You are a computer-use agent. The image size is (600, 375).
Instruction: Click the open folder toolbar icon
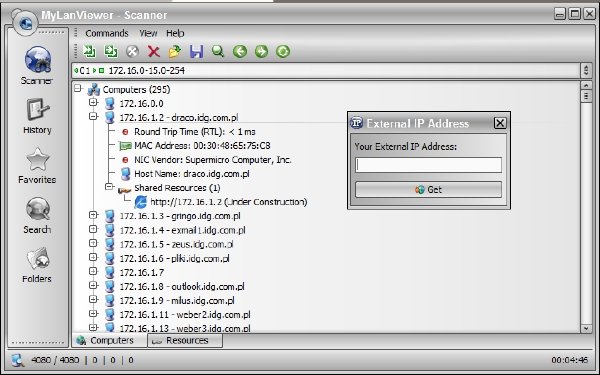click(x=175, y=51)
